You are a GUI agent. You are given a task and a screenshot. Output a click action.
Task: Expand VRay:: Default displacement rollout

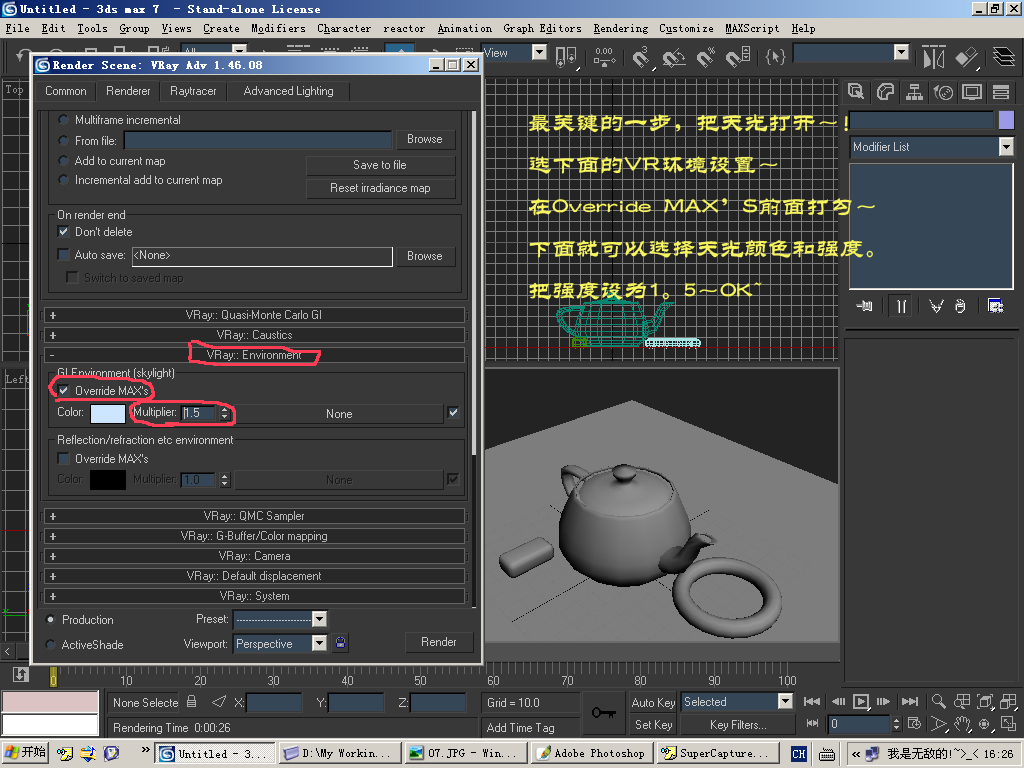[x=253, y=576]
